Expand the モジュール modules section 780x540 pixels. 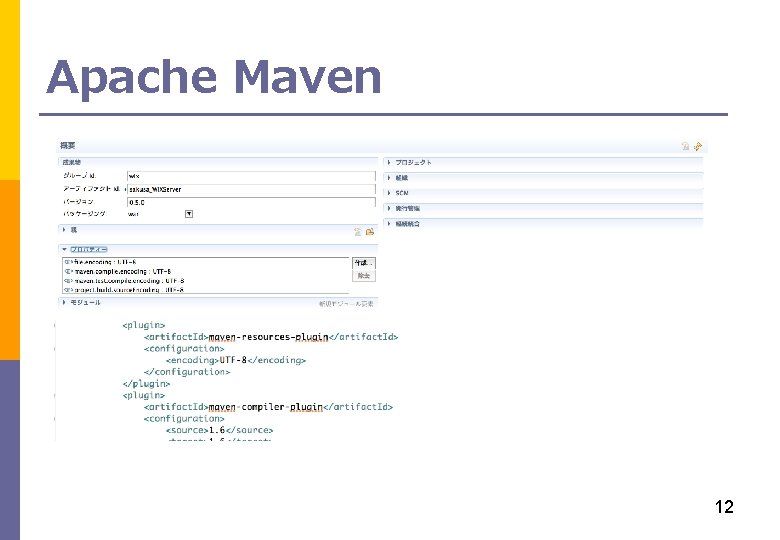[64, 302]
